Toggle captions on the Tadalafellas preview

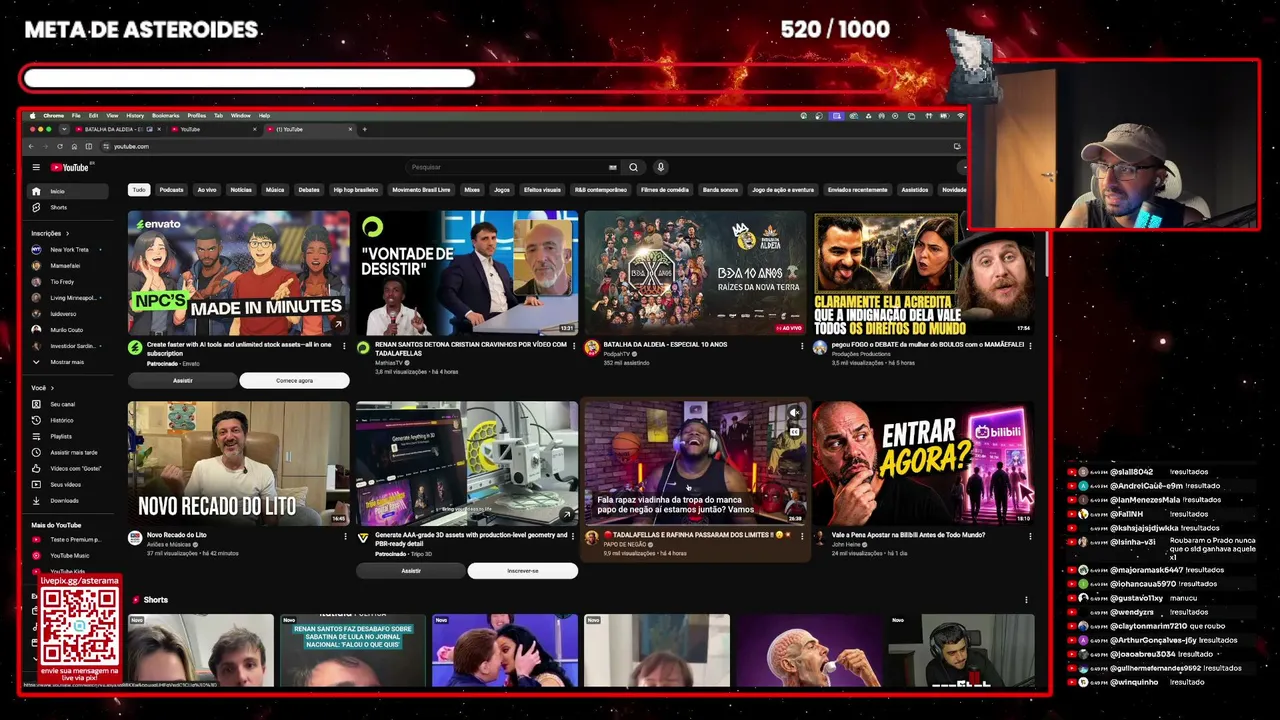(795, 432)
